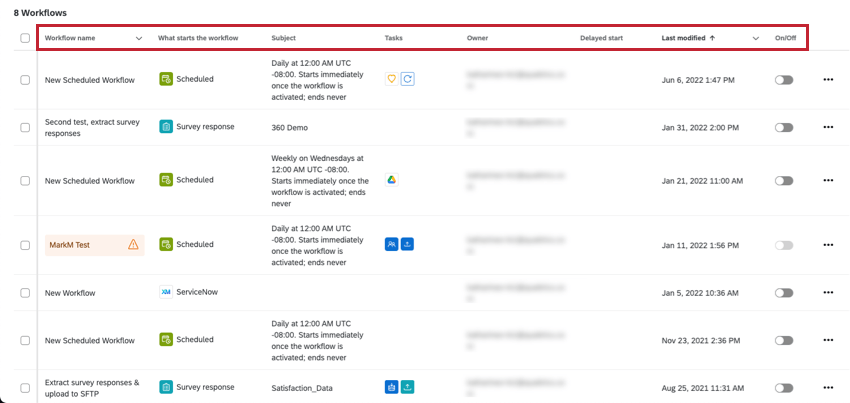Viewport: 850px width, 403px height.
Task: Tick the select-all checkbox in the header row
Action: tap(25, 38)
